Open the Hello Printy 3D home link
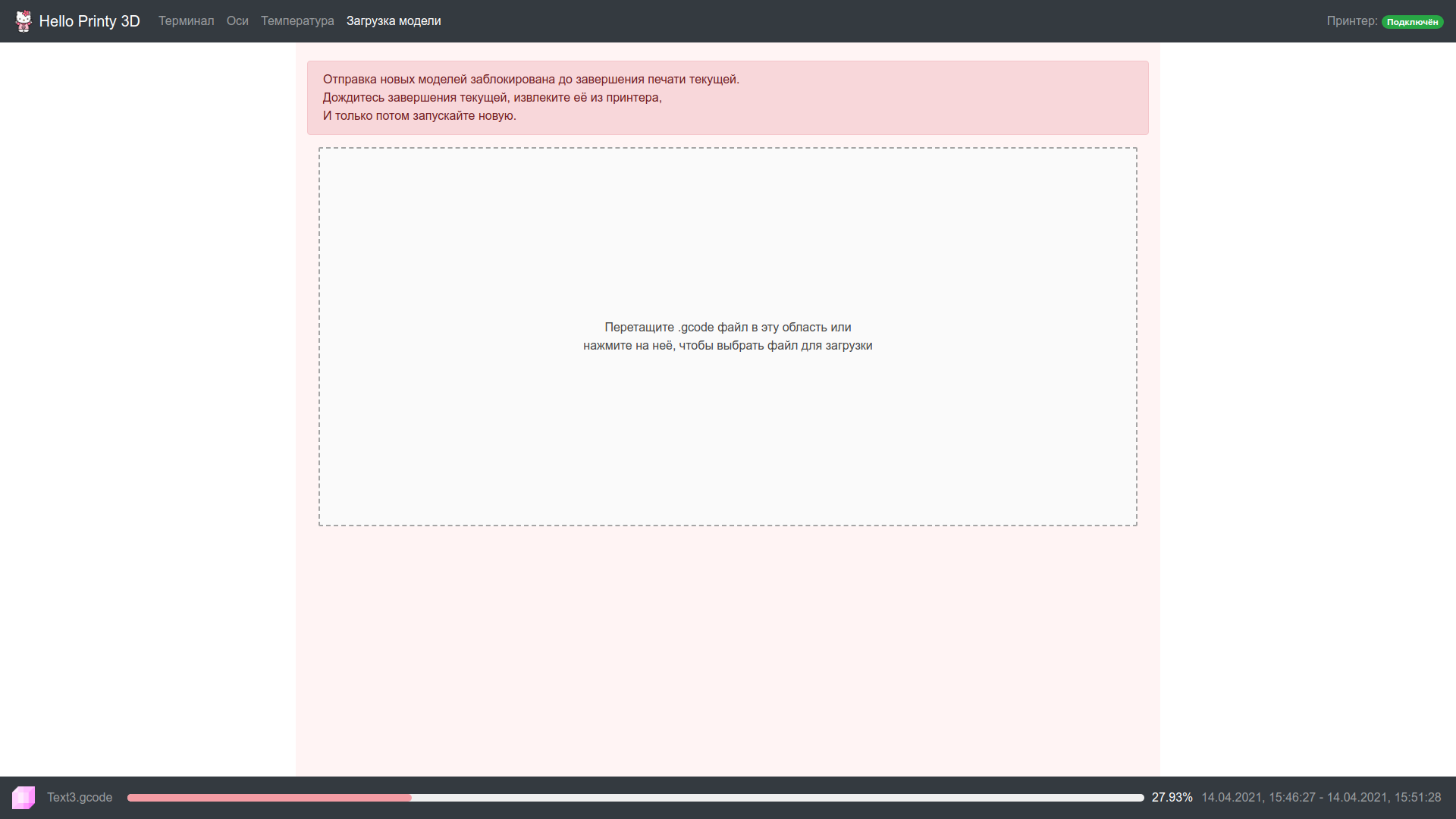 (x=89, y=21)
